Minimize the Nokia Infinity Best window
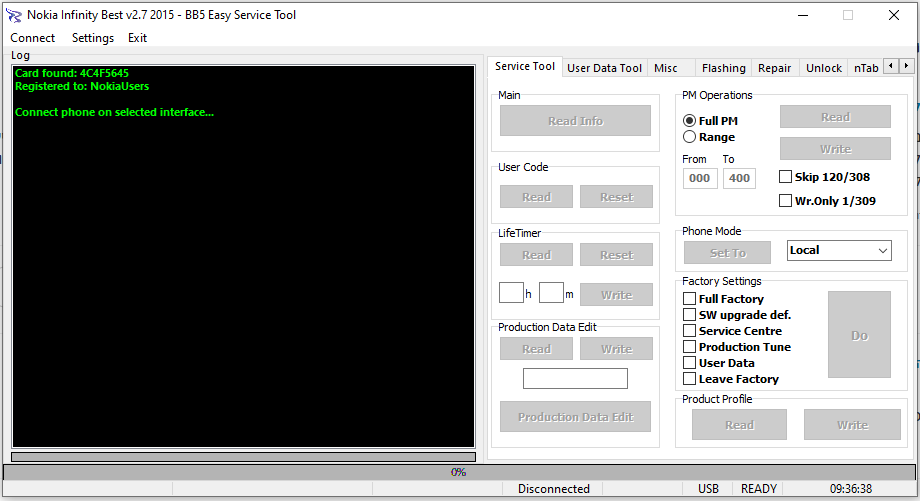Viewport: 920px width, 501px height. 803,15
